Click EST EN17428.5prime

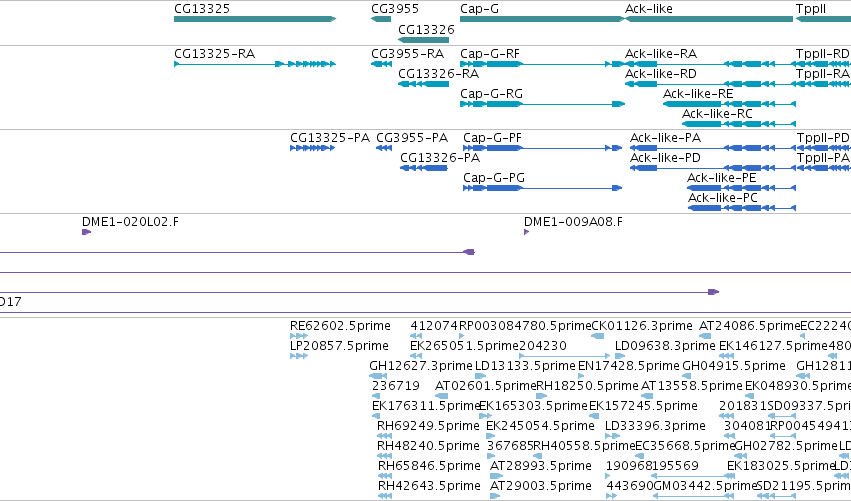(629, 366)
